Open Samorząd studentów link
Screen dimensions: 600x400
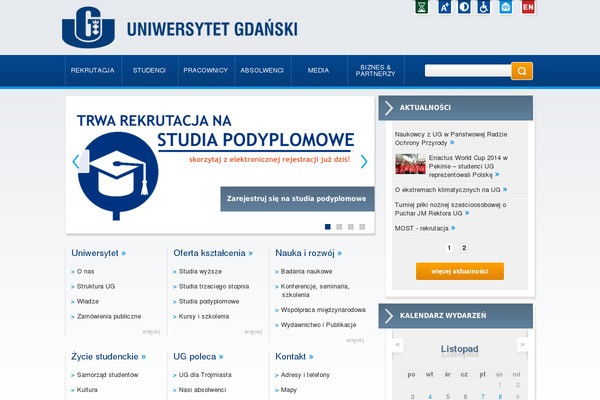[108, 375]
